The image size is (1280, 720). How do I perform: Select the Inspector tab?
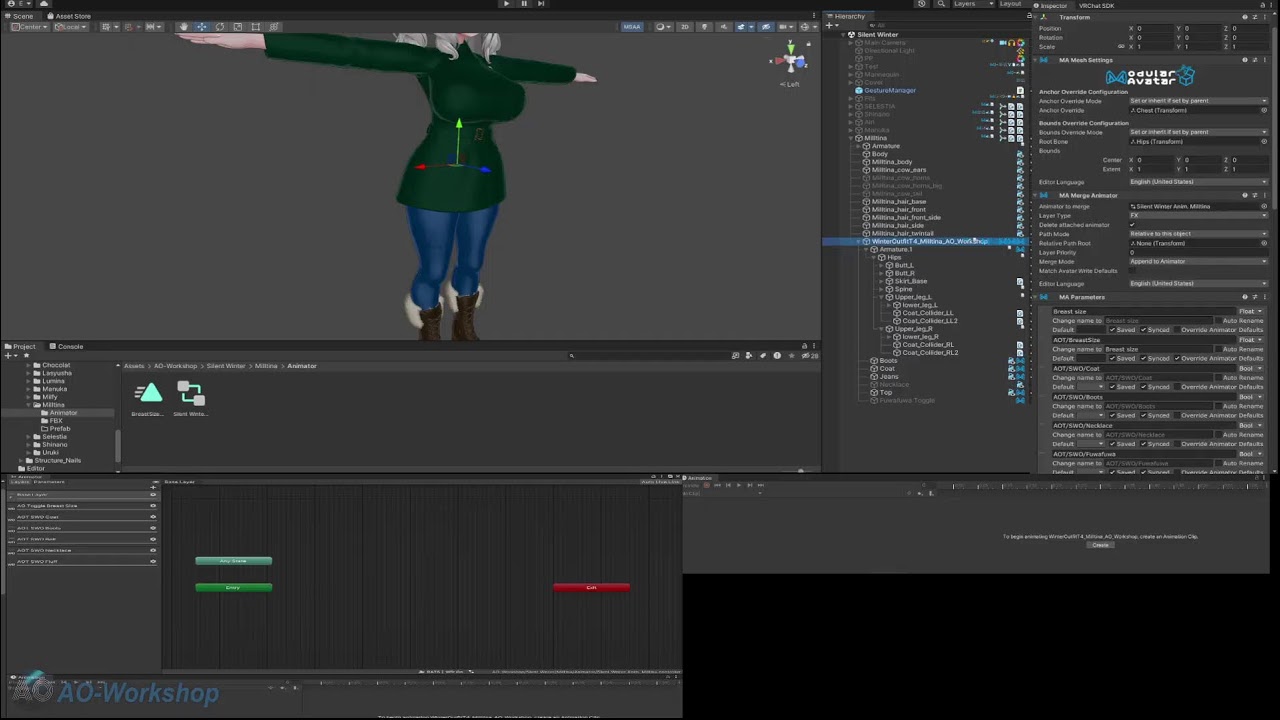pos(1052,6)
